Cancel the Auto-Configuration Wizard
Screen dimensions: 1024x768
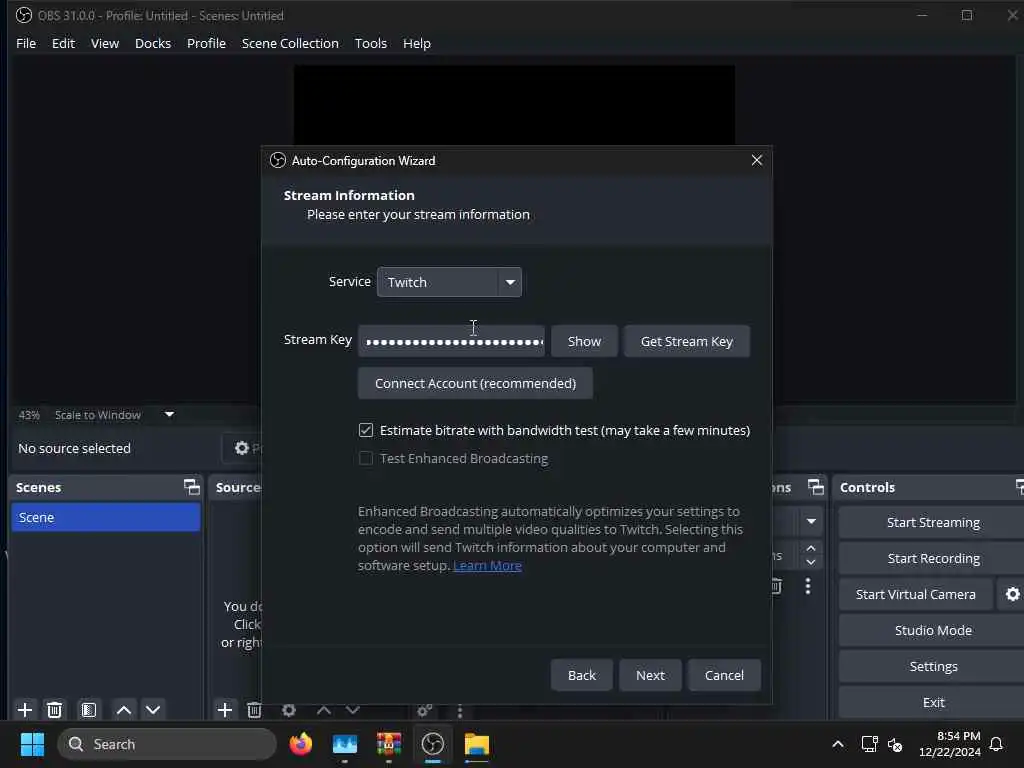tap(724, 675)
